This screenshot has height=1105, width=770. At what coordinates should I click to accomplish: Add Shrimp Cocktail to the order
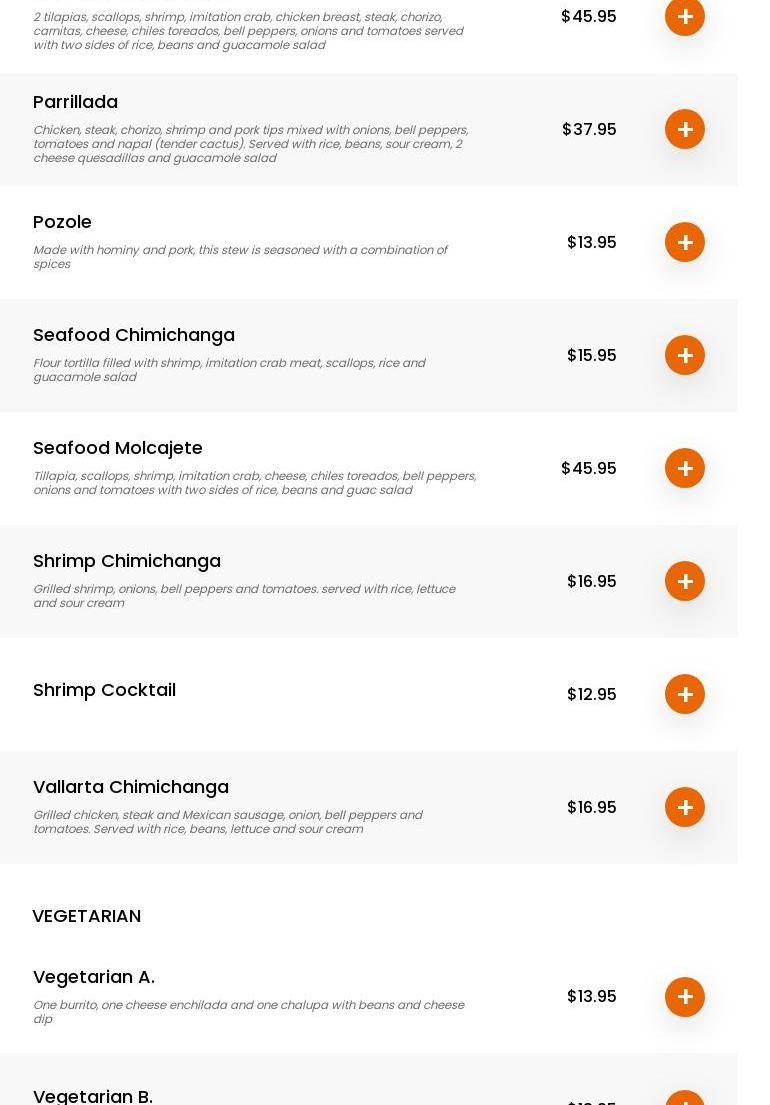pyautogui.click(x=685, y=694)
